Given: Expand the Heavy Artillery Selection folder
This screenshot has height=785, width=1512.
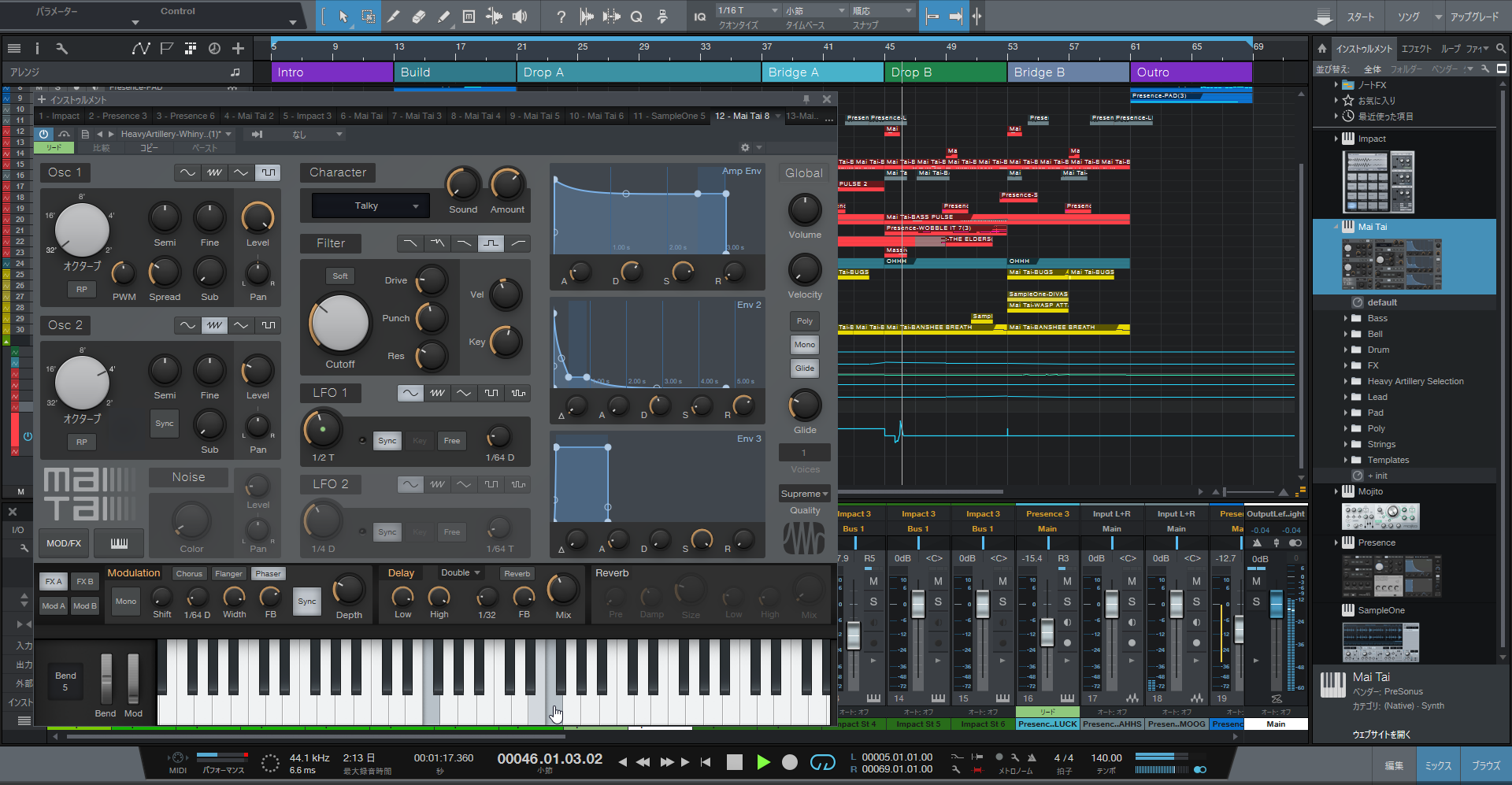Looking at the screenshot, I should (x=1346, y=381).
